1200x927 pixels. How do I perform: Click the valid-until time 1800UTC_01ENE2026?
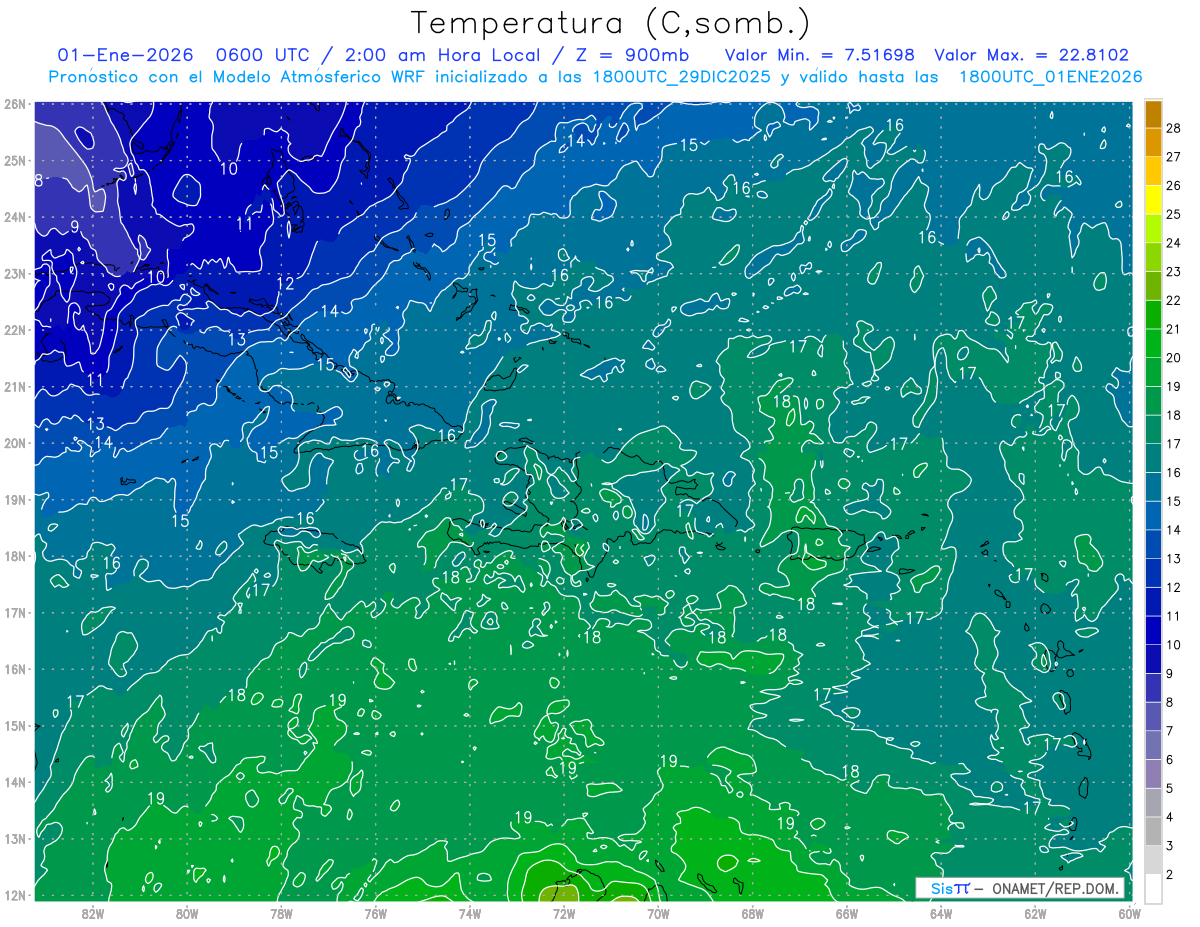[1050, 77]
